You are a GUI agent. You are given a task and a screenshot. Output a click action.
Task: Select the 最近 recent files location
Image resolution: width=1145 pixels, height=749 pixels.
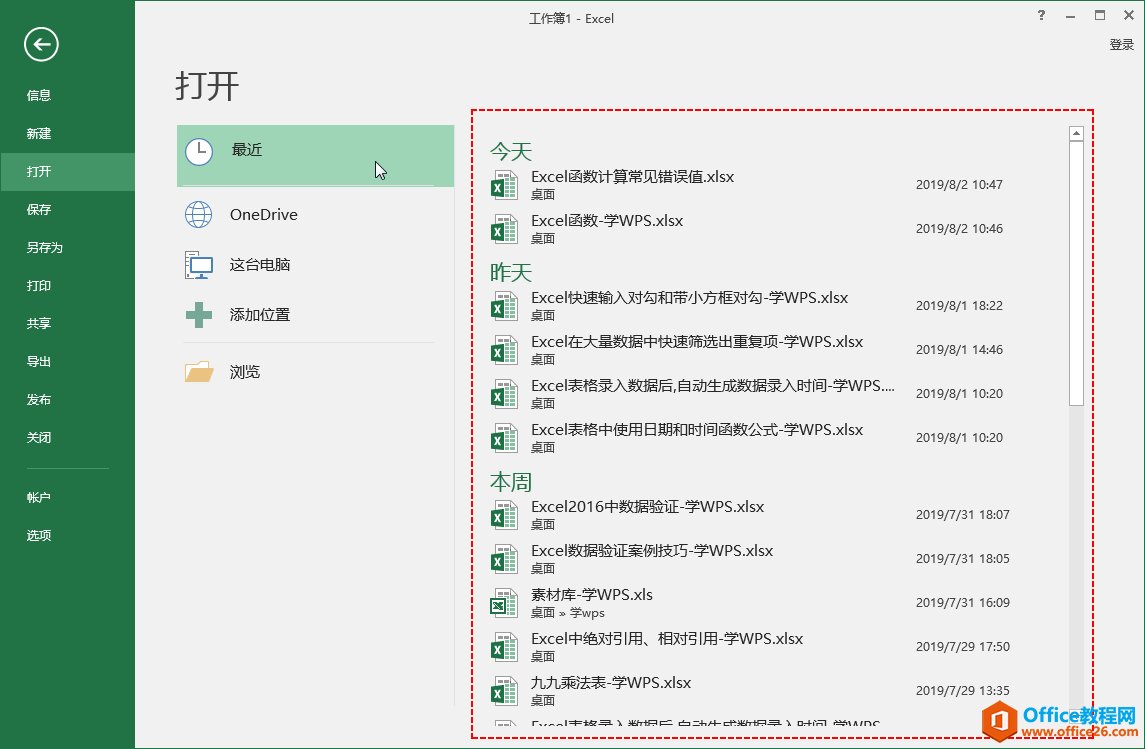click(315, 155)
